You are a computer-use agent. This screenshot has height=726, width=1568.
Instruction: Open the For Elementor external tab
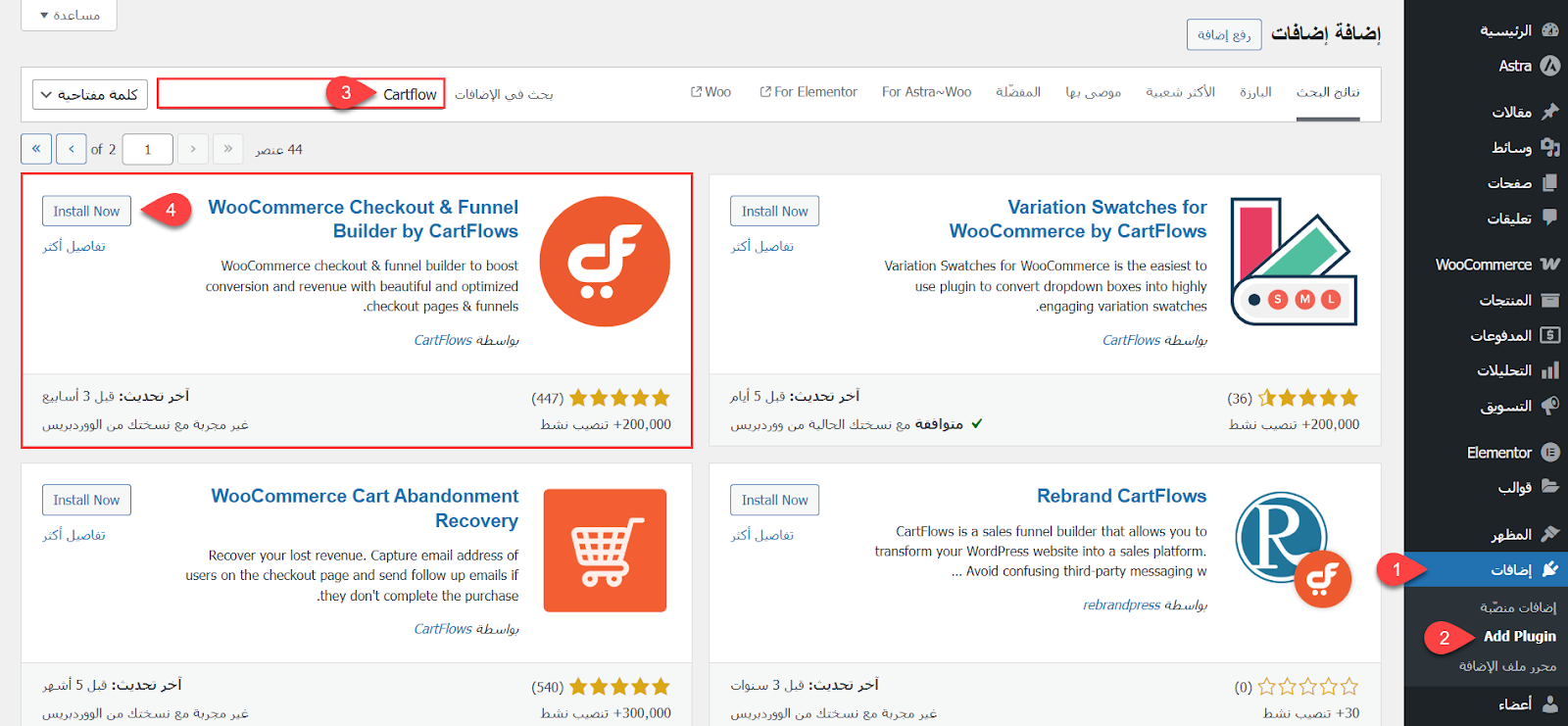click(808, 92)
